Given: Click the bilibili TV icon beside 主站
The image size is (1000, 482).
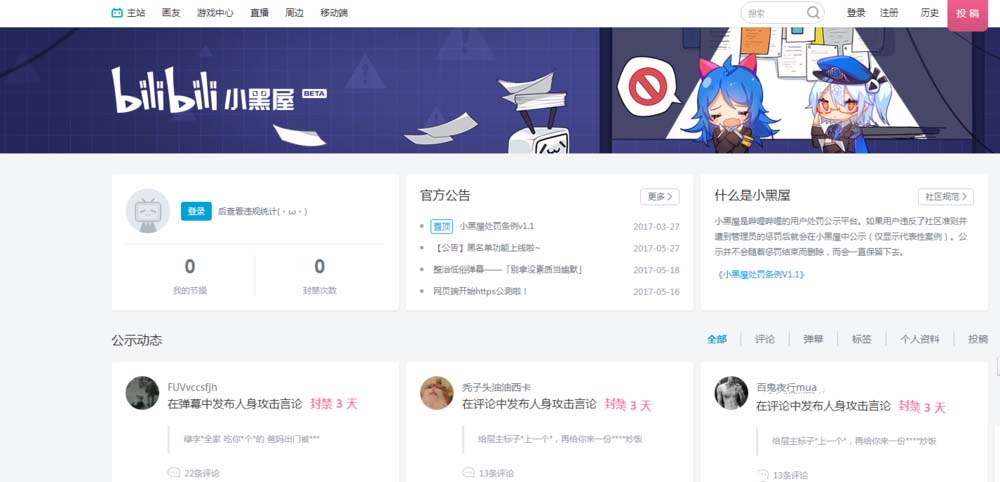Looking at the screenshot, I should [x=117, y=13].
